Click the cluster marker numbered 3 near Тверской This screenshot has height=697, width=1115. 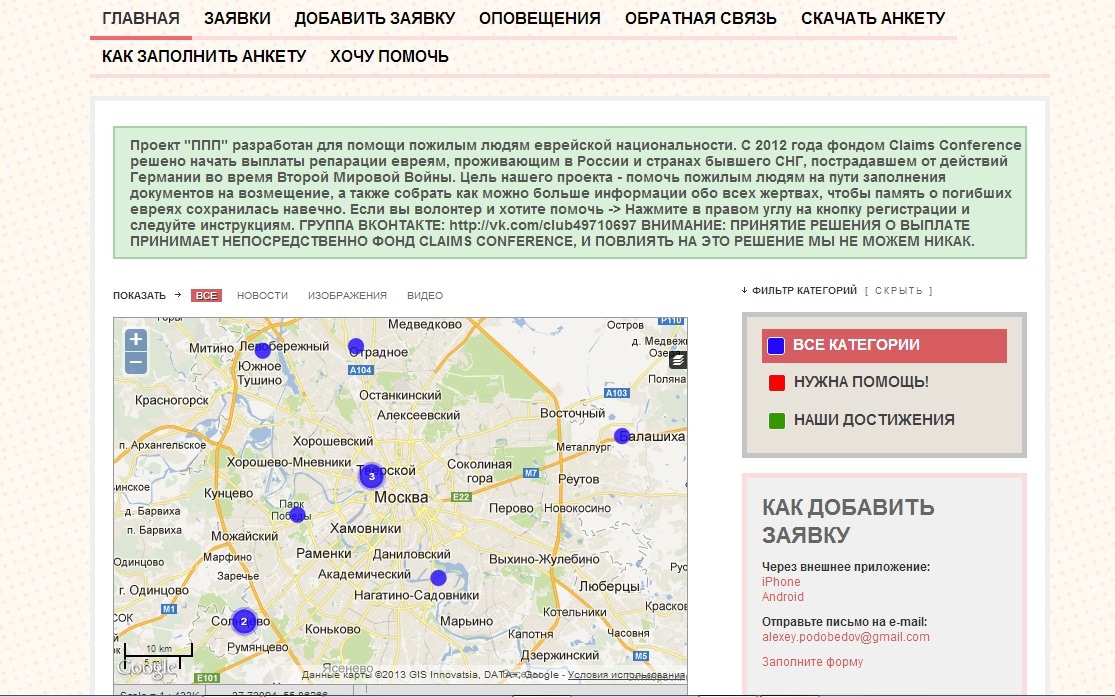372,476
